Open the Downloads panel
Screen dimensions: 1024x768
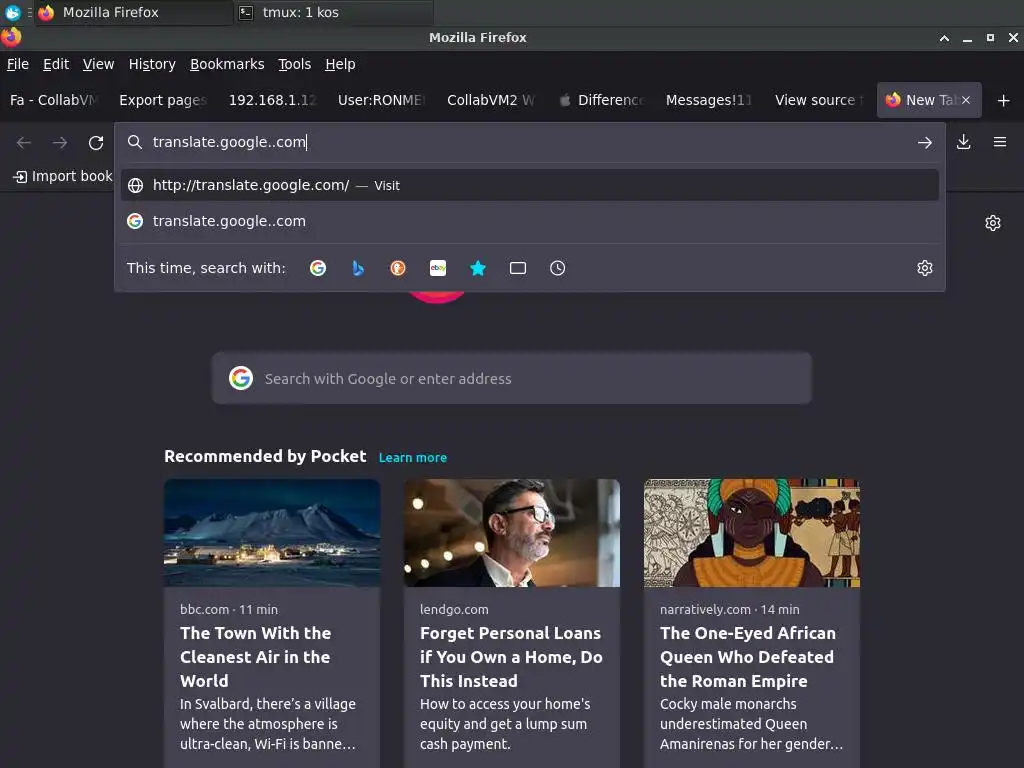click(x=963, y=142)
